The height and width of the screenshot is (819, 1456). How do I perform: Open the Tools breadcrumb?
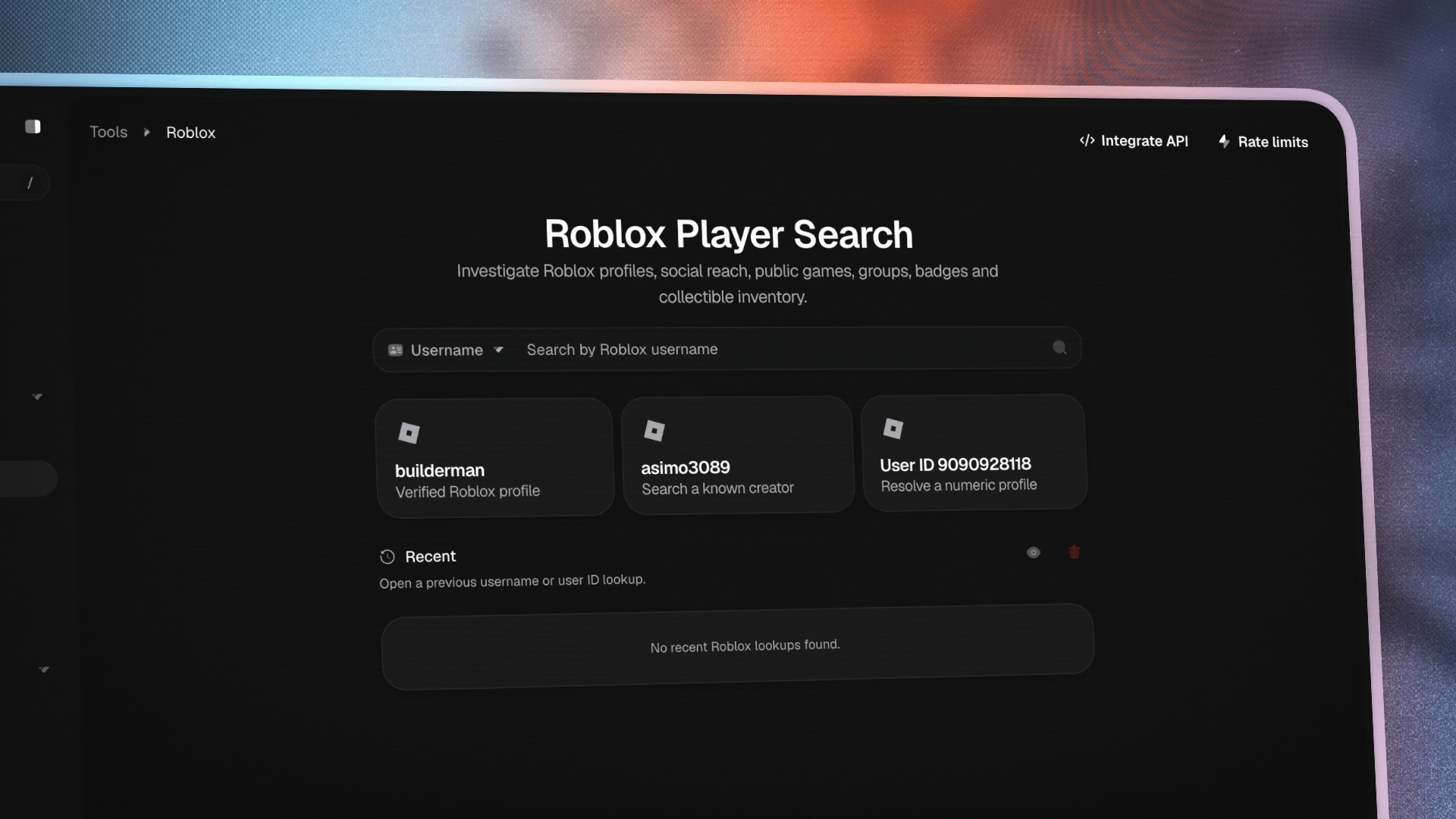click(108, 132)
